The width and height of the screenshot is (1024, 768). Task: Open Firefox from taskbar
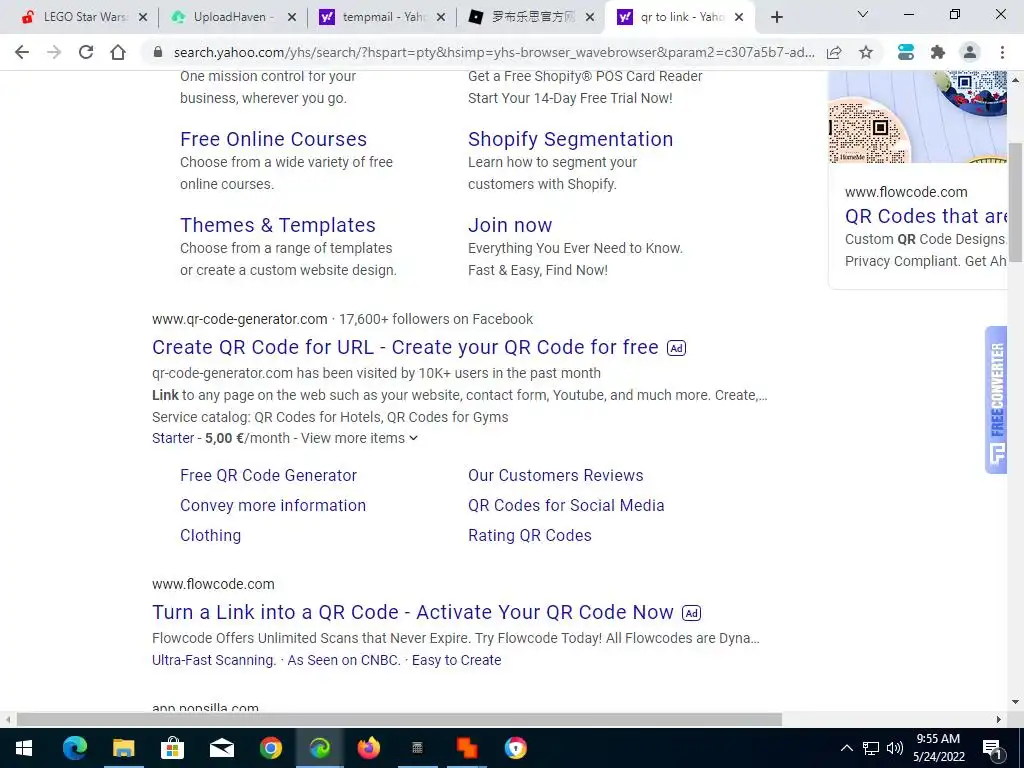368,748
